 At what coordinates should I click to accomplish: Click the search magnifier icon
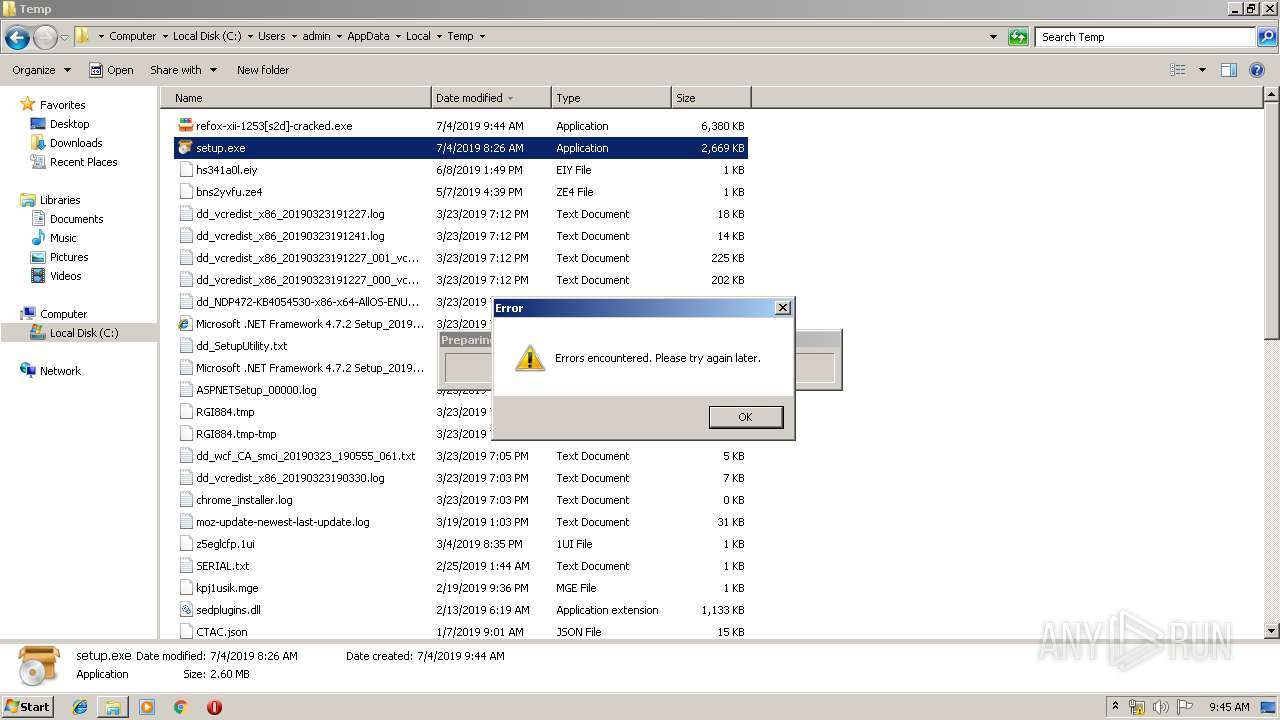[x=1266, y=37]
